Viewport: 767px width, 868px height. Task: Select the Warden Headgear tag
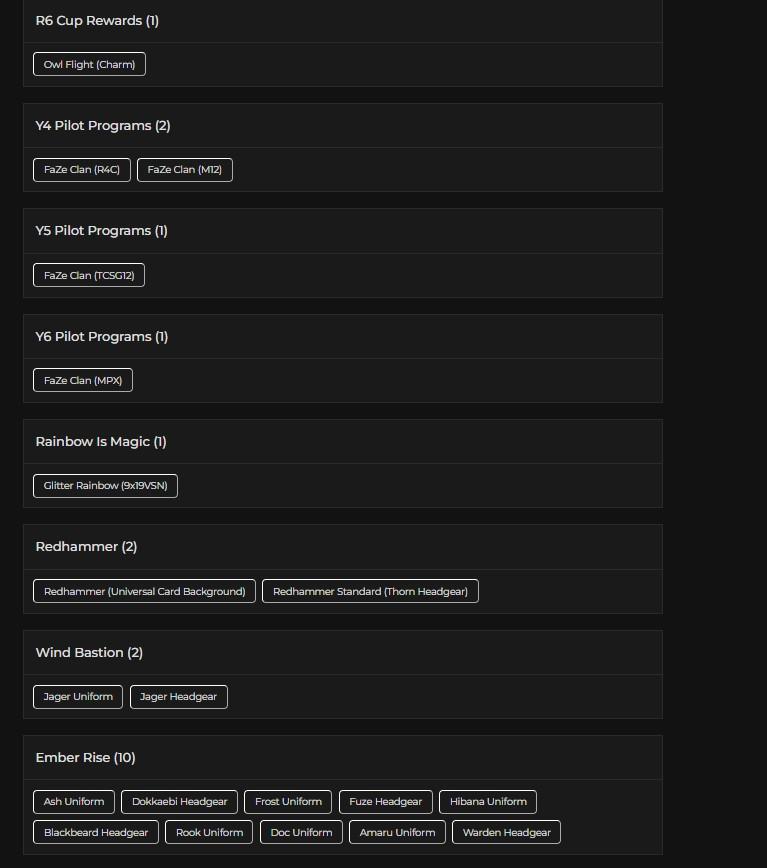pyautogui.click(x=506, y=833)
